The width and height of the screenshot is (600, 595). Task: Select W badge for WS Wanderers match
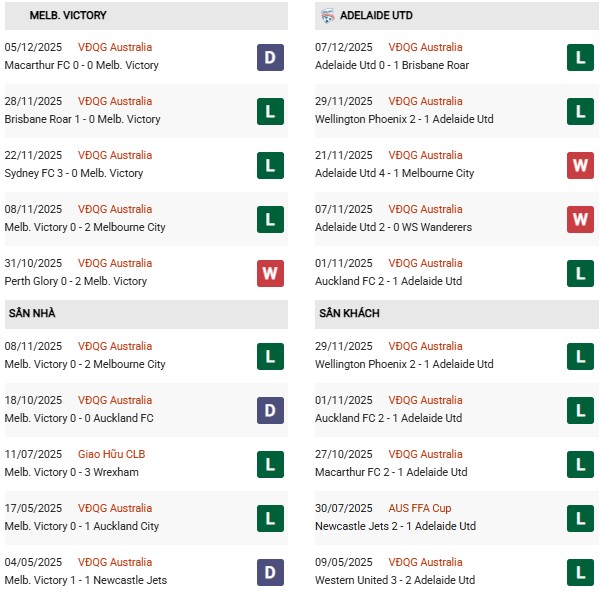click(581, 219)
